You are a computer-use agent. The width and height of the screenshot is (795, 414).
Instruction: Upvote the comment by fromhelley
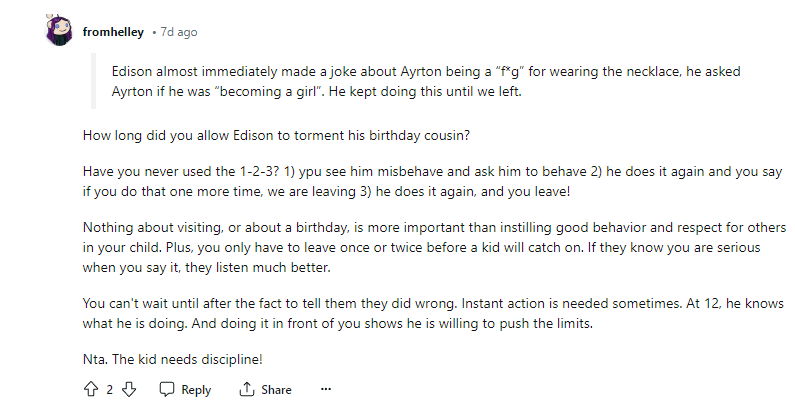click(90, 390)
